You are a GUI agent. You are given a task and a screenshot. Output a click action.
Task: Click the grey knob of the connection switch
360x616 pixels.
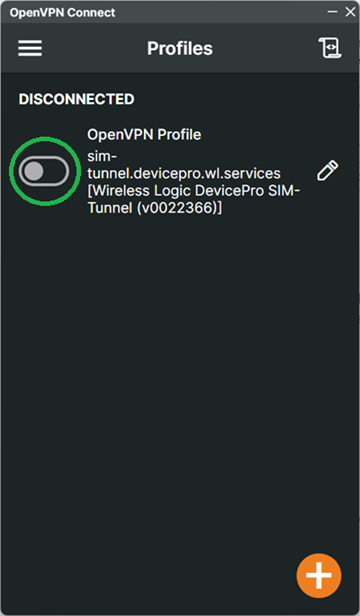(33, 171)
